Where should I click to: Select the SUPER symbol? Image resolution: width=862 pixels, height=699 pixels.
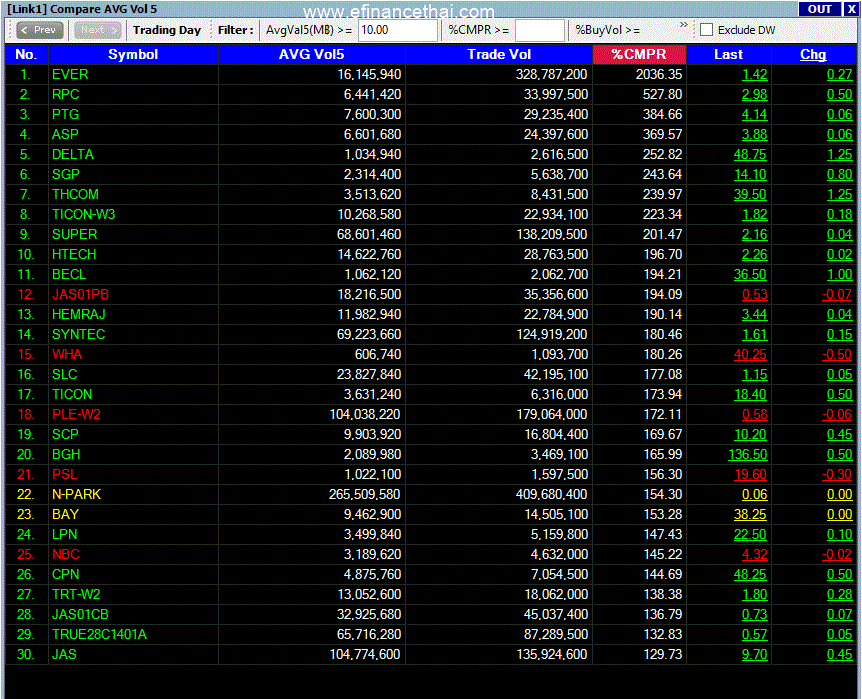[x=74, y=234]
